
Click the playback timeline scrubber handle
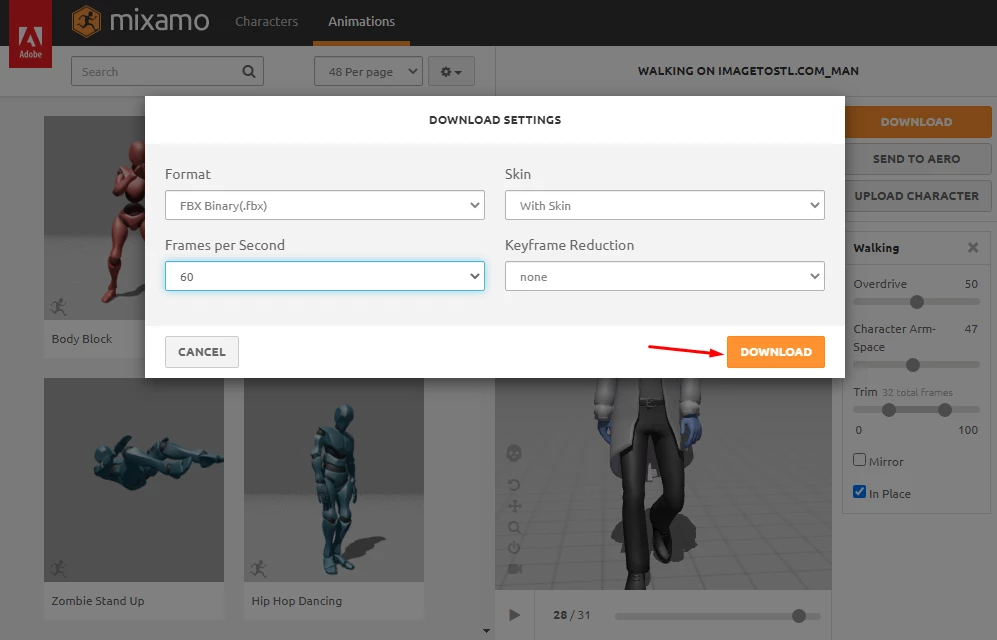799,616
